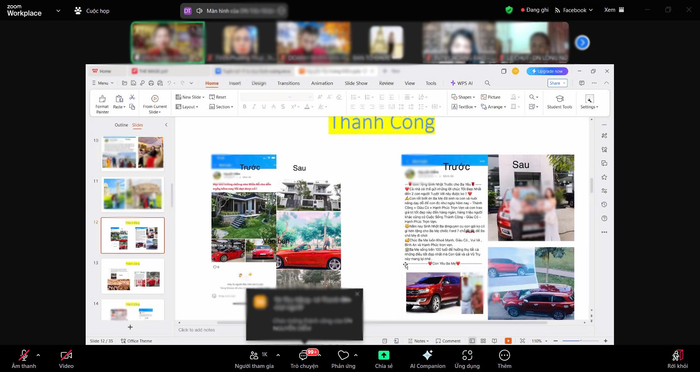The height and width of the screenshot is (372, 700).
Task: Open the Review ribbon tab
Action: coord(386,83)
